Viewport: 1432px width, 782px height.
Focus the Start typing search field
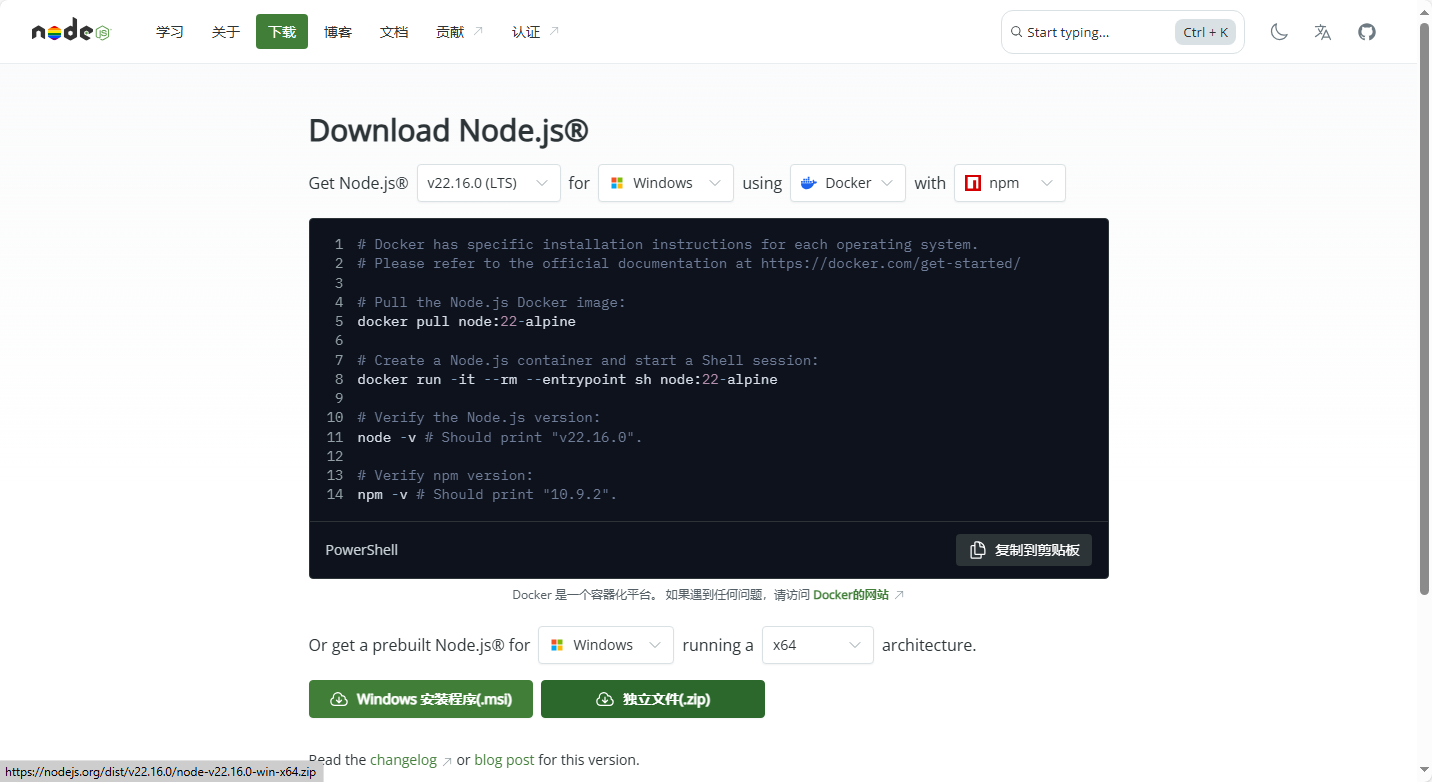(x=1123, y=32)
